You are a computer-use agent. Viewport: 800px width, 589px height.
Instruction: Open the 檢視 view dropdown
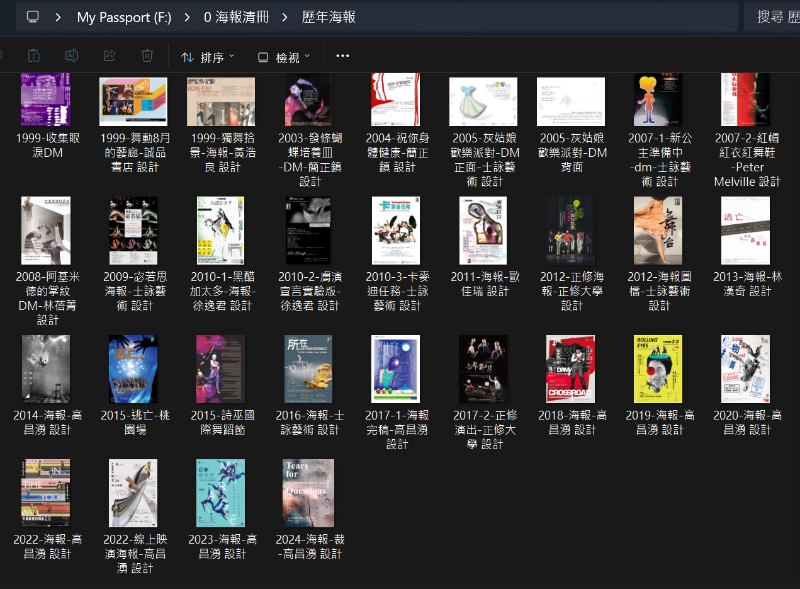click(284, 57)
